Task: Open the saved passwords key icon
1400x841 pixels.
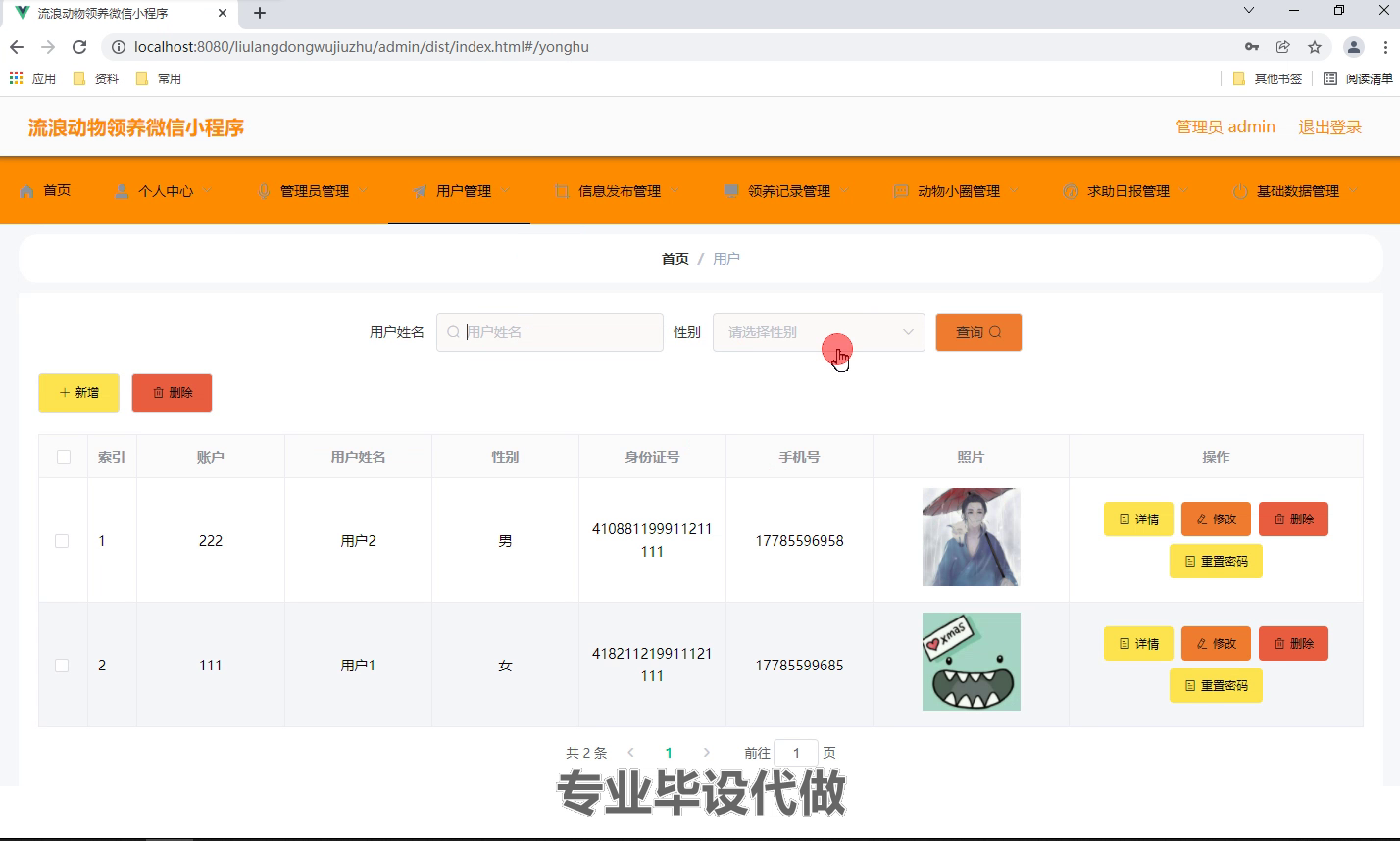Action: point(1252,46)
